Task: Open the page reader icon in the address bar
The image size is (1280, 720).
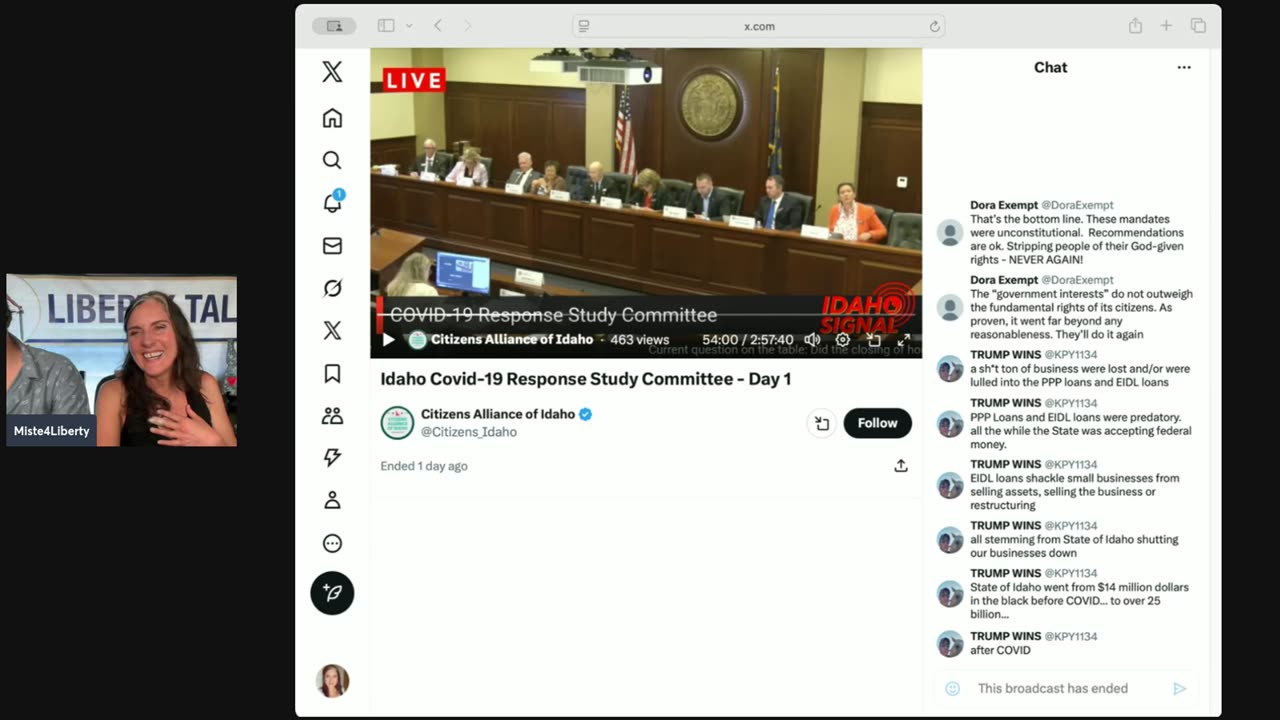Action: coord(584,26)
